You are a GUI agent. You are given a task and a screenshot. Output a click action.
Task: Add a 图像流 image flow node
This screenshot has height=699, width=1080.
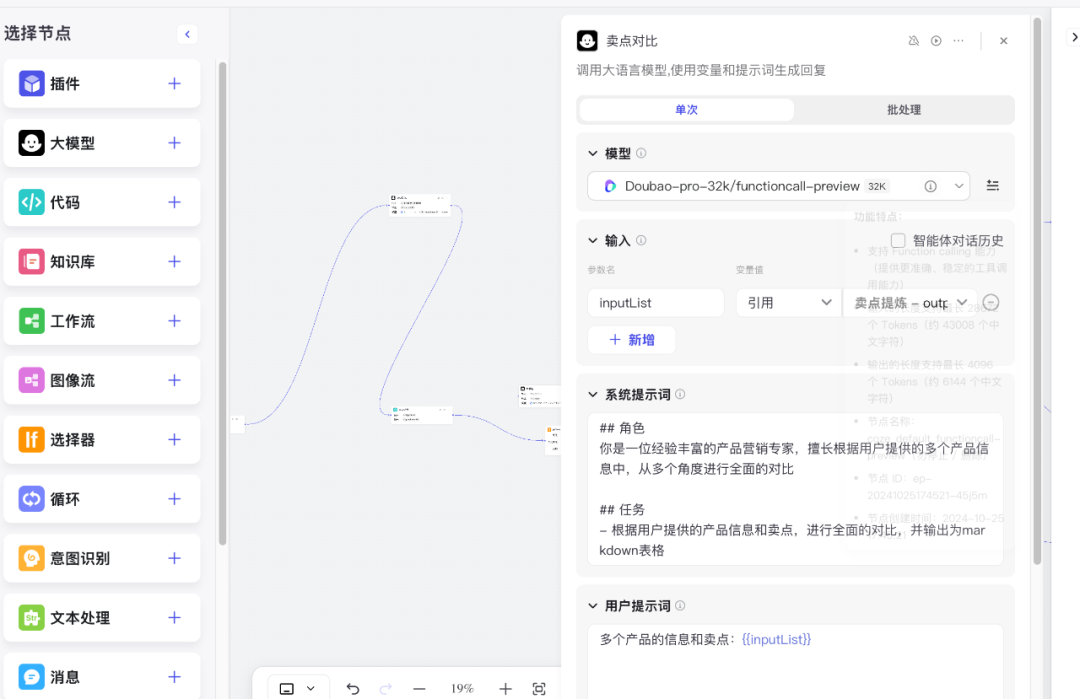174,380
